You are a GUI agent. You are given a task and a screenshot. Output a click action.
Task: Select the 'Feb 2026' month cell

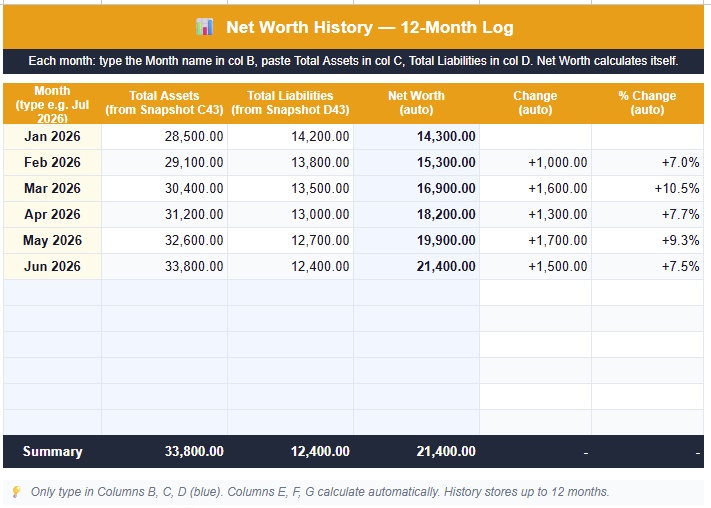[52, 162]
